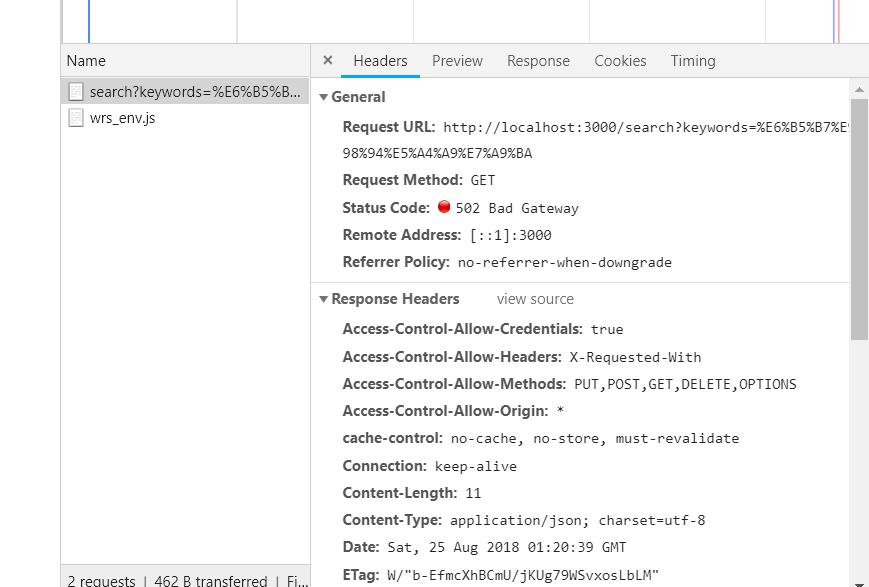This screenshot has width=869, height=587.
Task: Click the 2 requests status text
Action: pyautogui.click(x=101, y=581)
